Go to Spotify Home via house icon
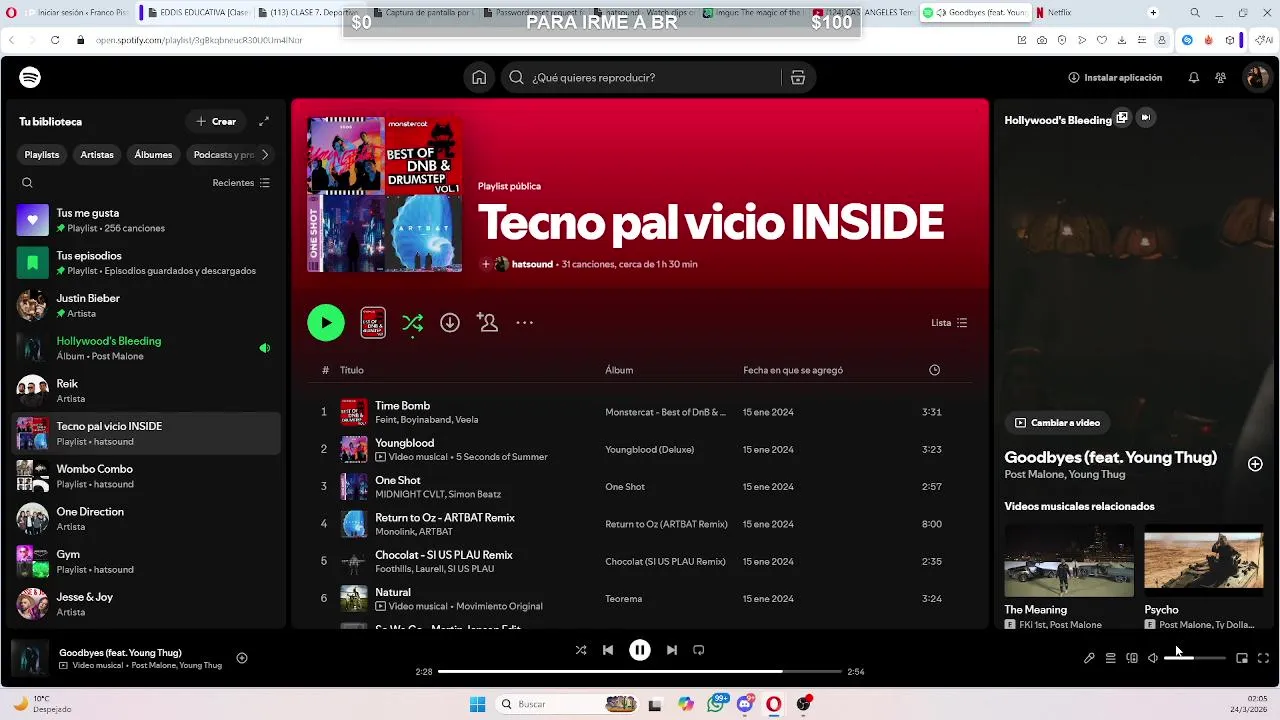 click(479, 78)
